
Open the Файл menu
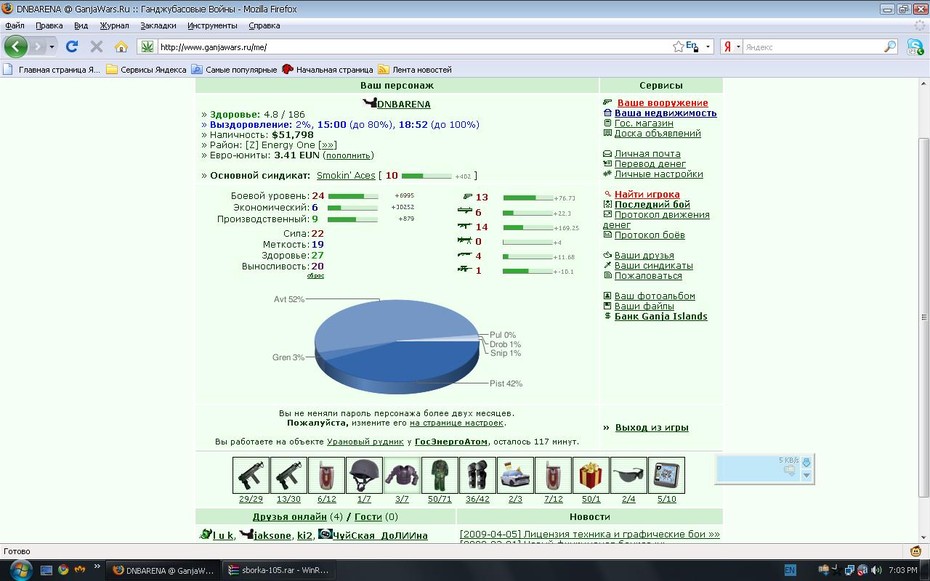point(15,25)
